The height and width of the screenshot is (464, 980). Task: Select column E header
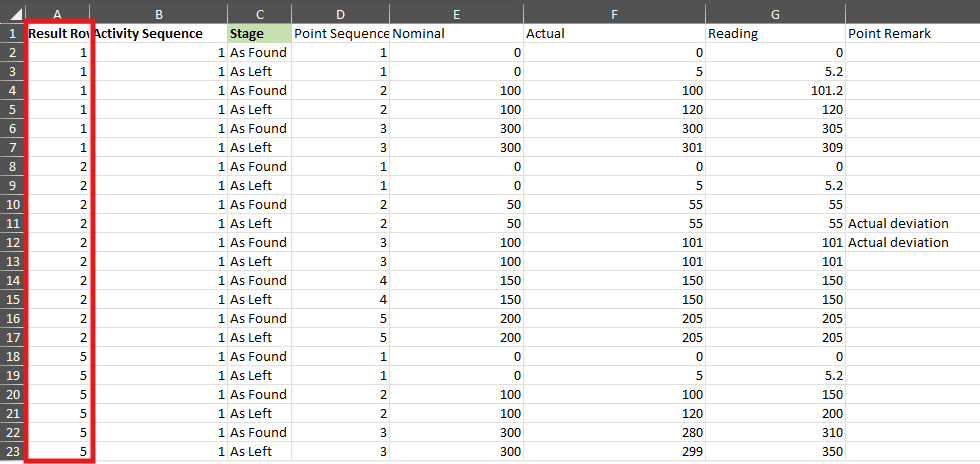(x=457, y=13)
